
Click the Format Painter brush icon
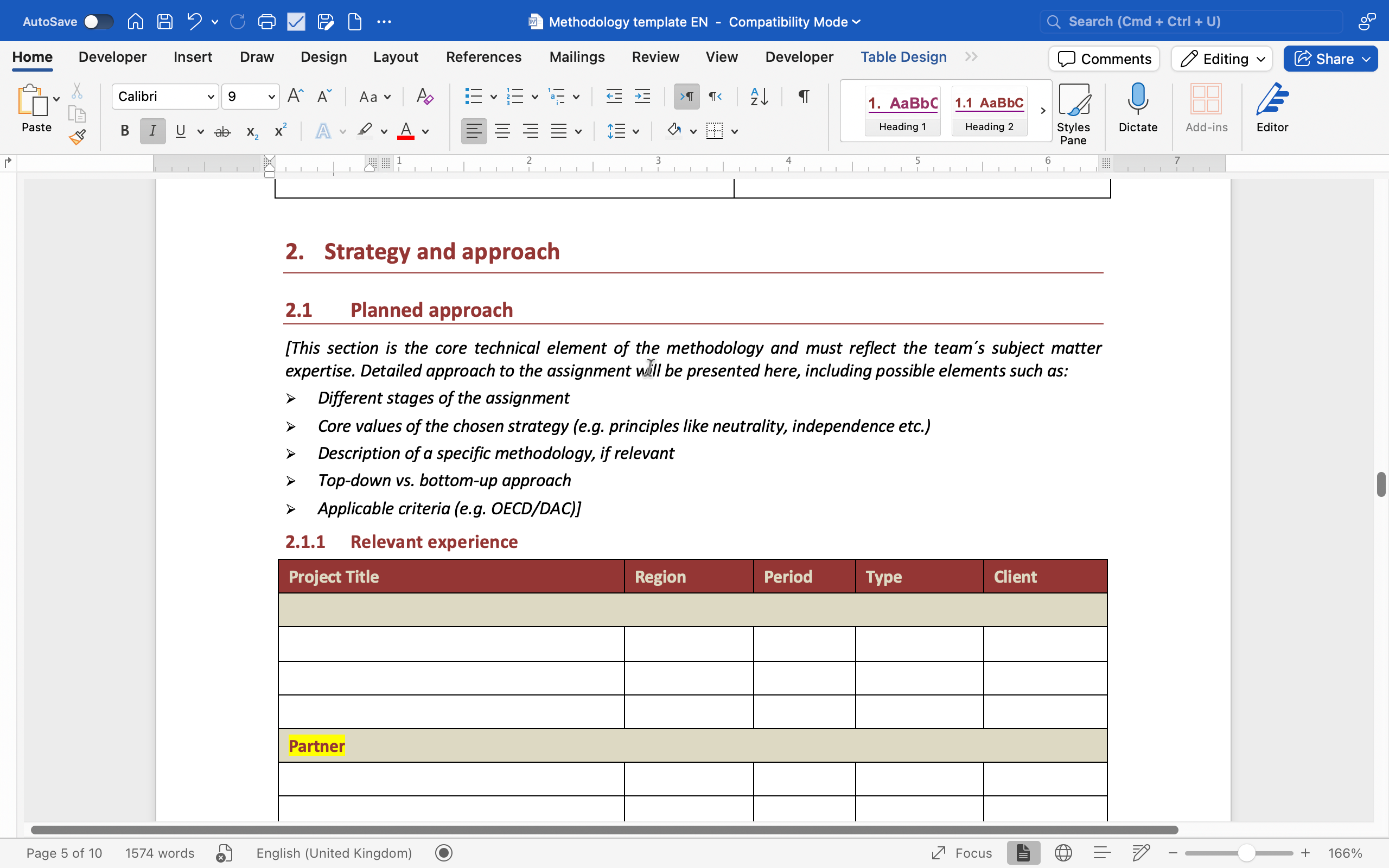coord(77,137)
